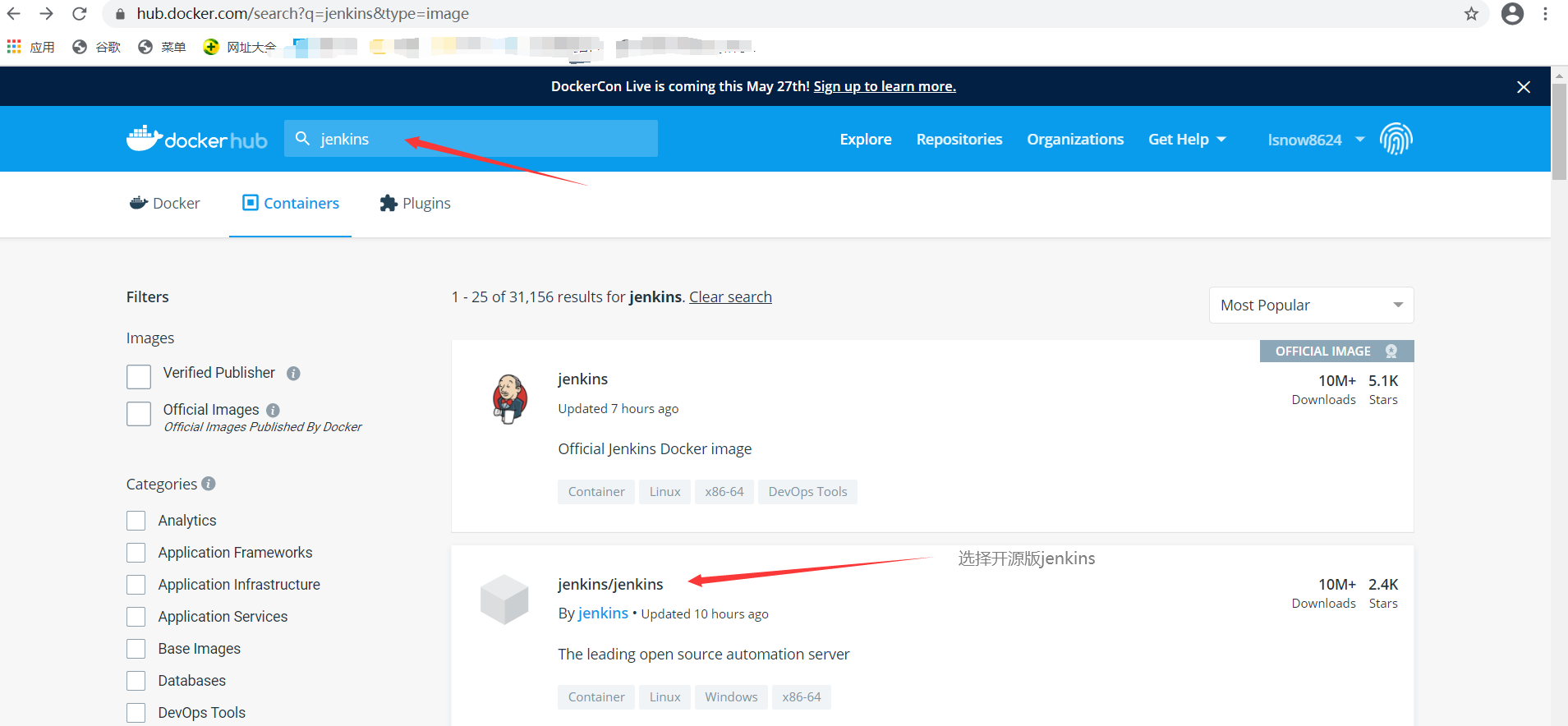
Task: Show info for Verified Publisher
Action: [x=293, y=374]
